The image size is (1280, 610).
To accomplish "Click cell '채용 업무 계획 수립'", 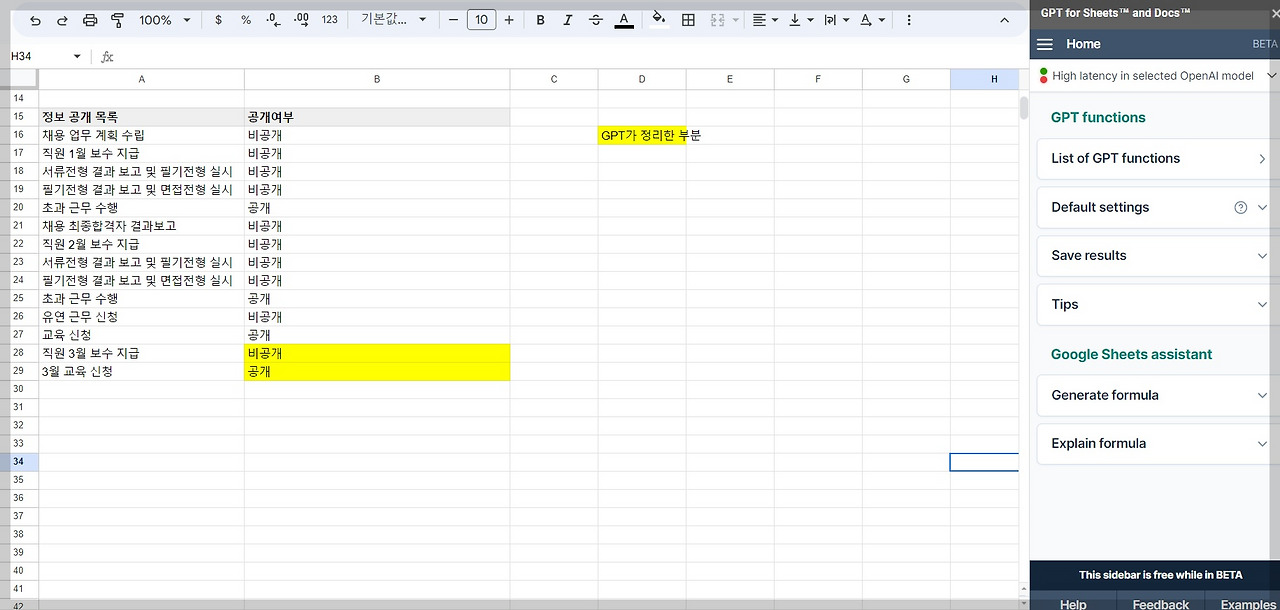I will coord(142,135).
